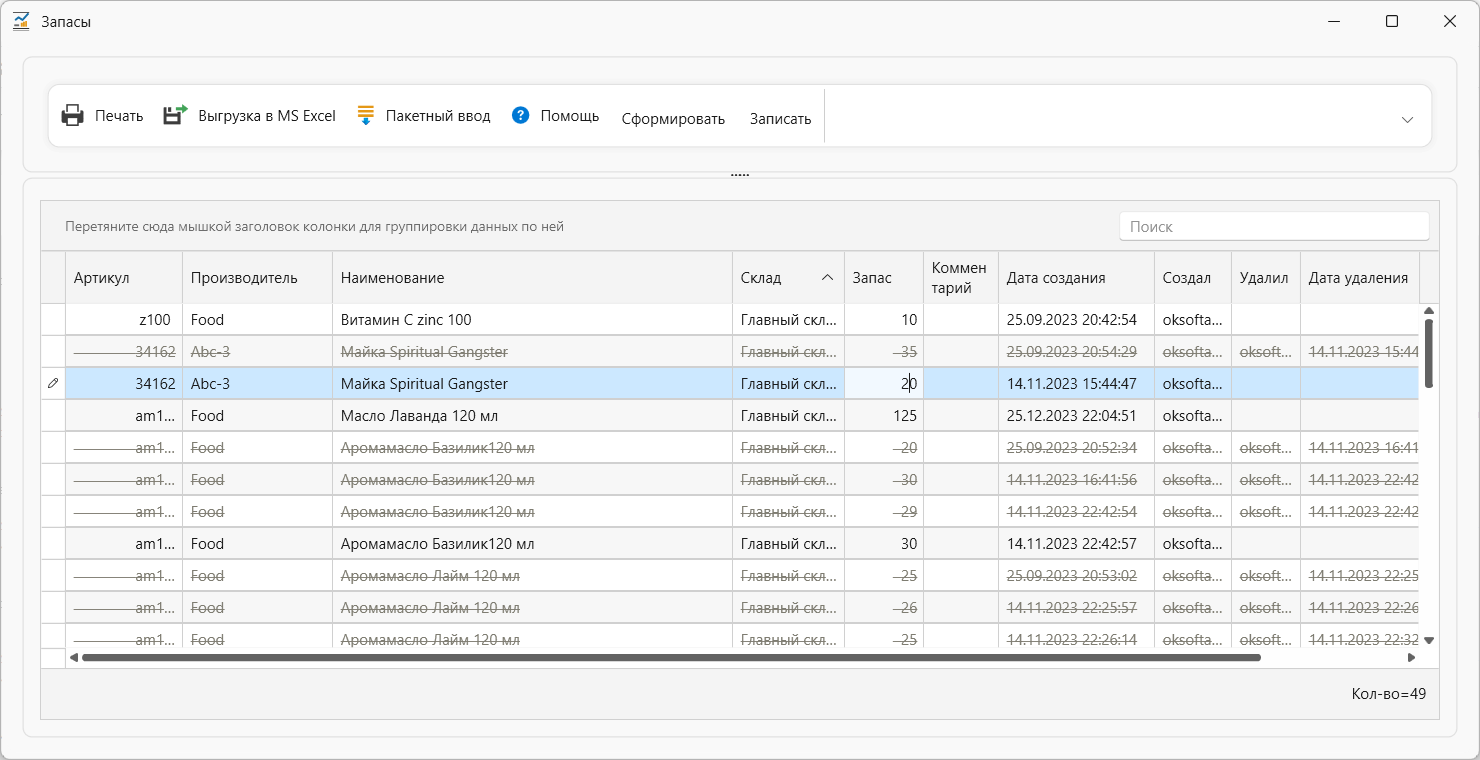The height and width of the screenshot is (760, 1480).
Task: Click the Food cell in the z100 row
Action: (257, 320)
